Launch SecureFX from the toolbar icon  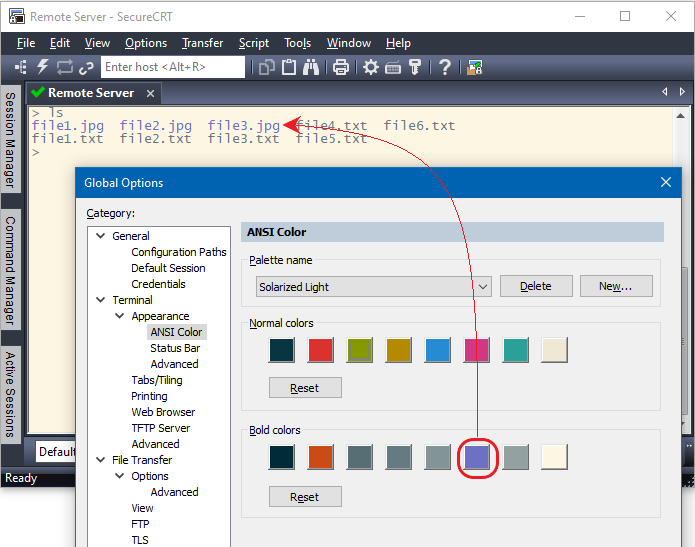click(x=474, y=67)
